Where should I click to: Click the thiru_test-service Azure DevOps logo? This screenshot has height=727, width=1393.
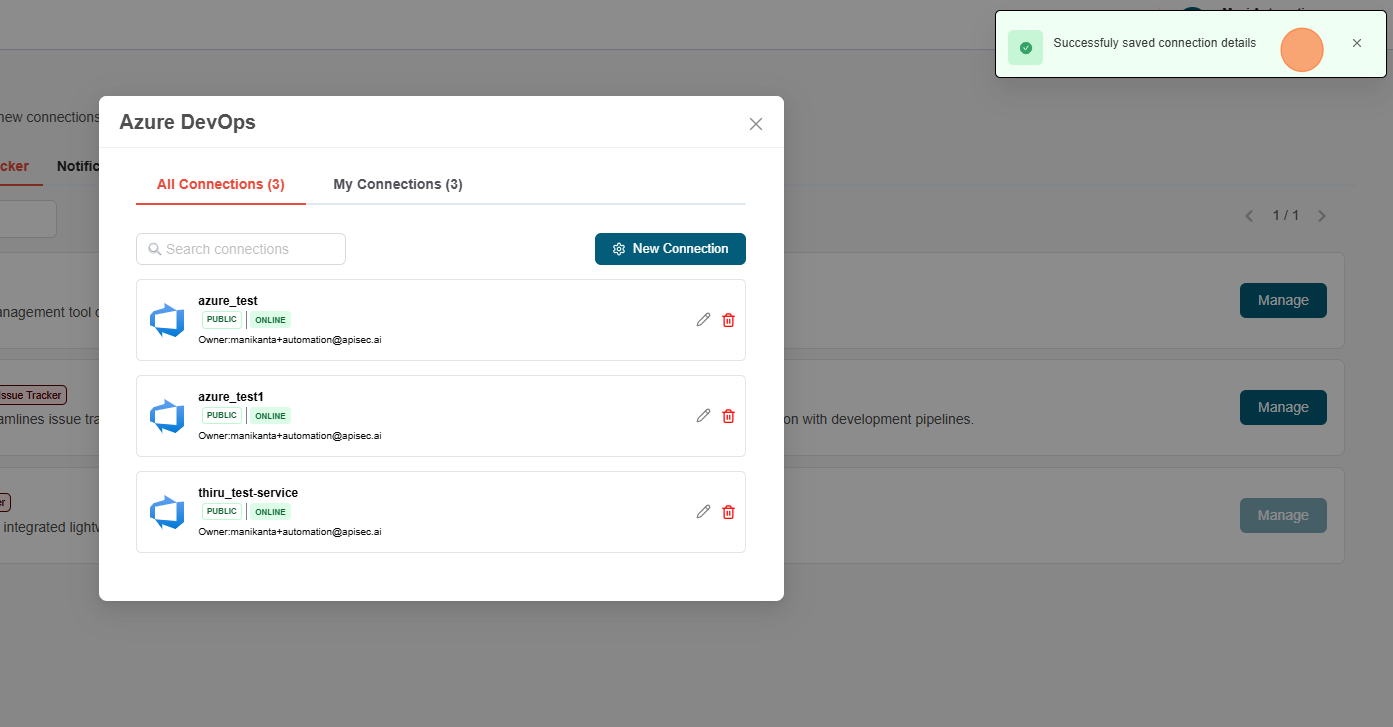tap(167, 512)
